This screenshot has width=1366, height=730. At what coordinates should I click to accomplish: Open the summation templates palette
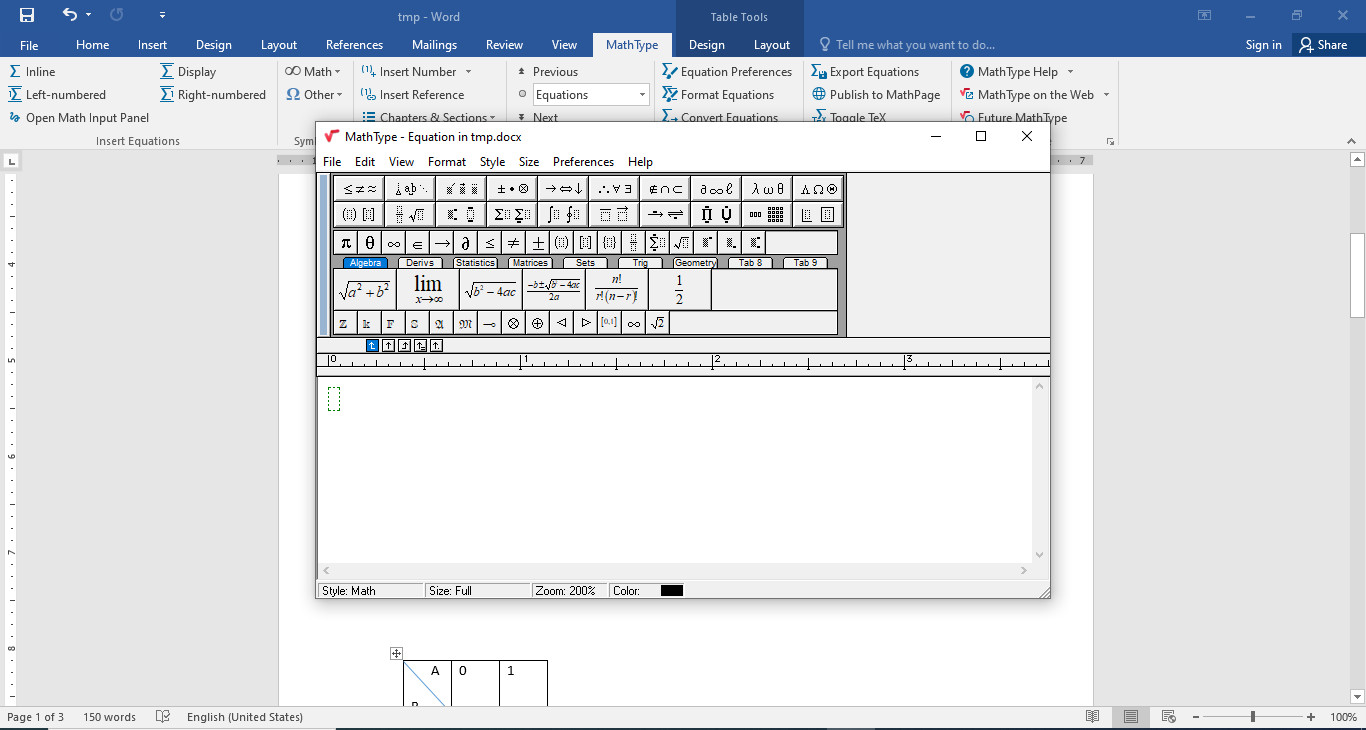(512, 214)
